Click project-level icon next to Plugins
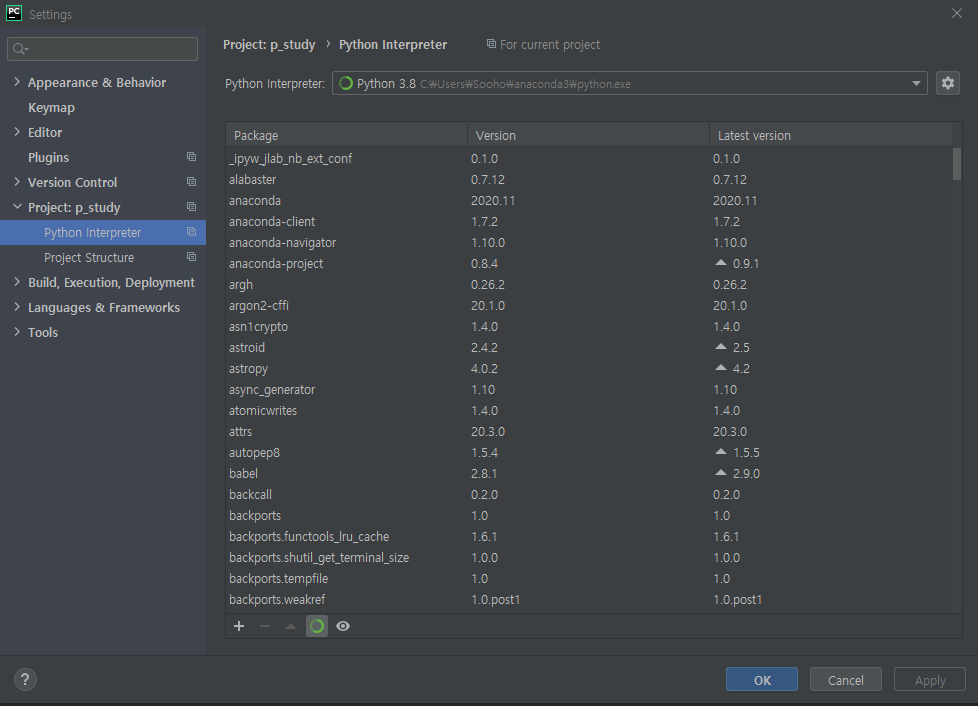 click(x=191, y=157)
